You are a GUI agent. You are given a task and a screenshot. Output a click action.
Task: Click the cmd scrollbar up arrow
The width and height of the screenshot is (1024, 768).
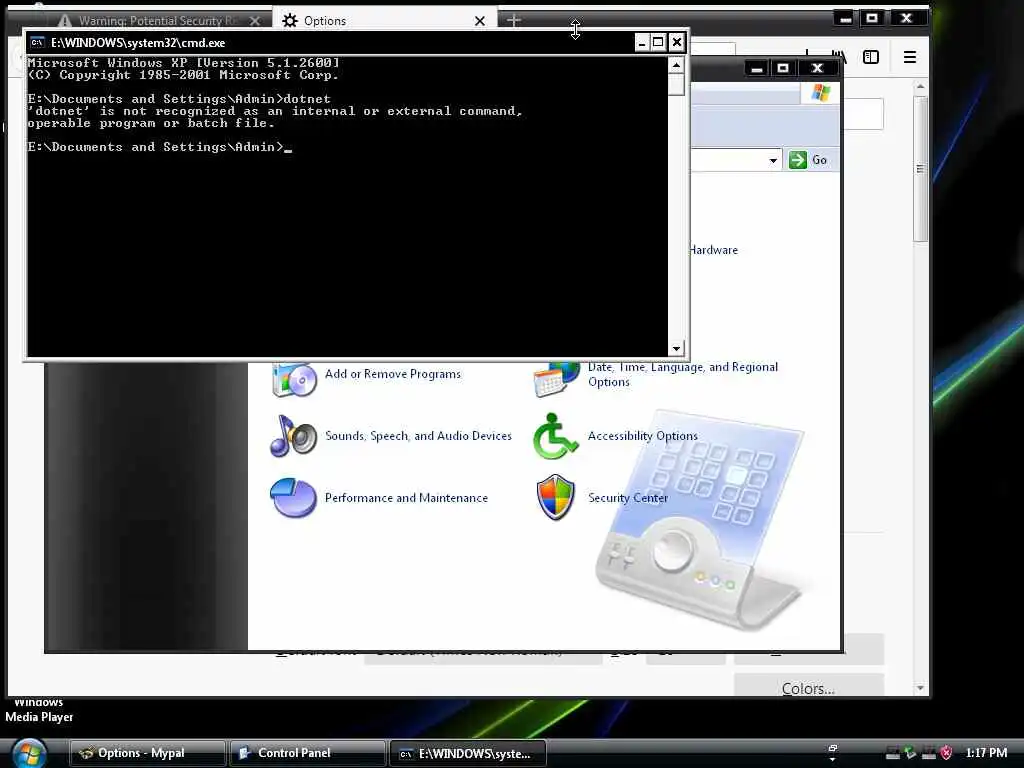coord(676,65)
